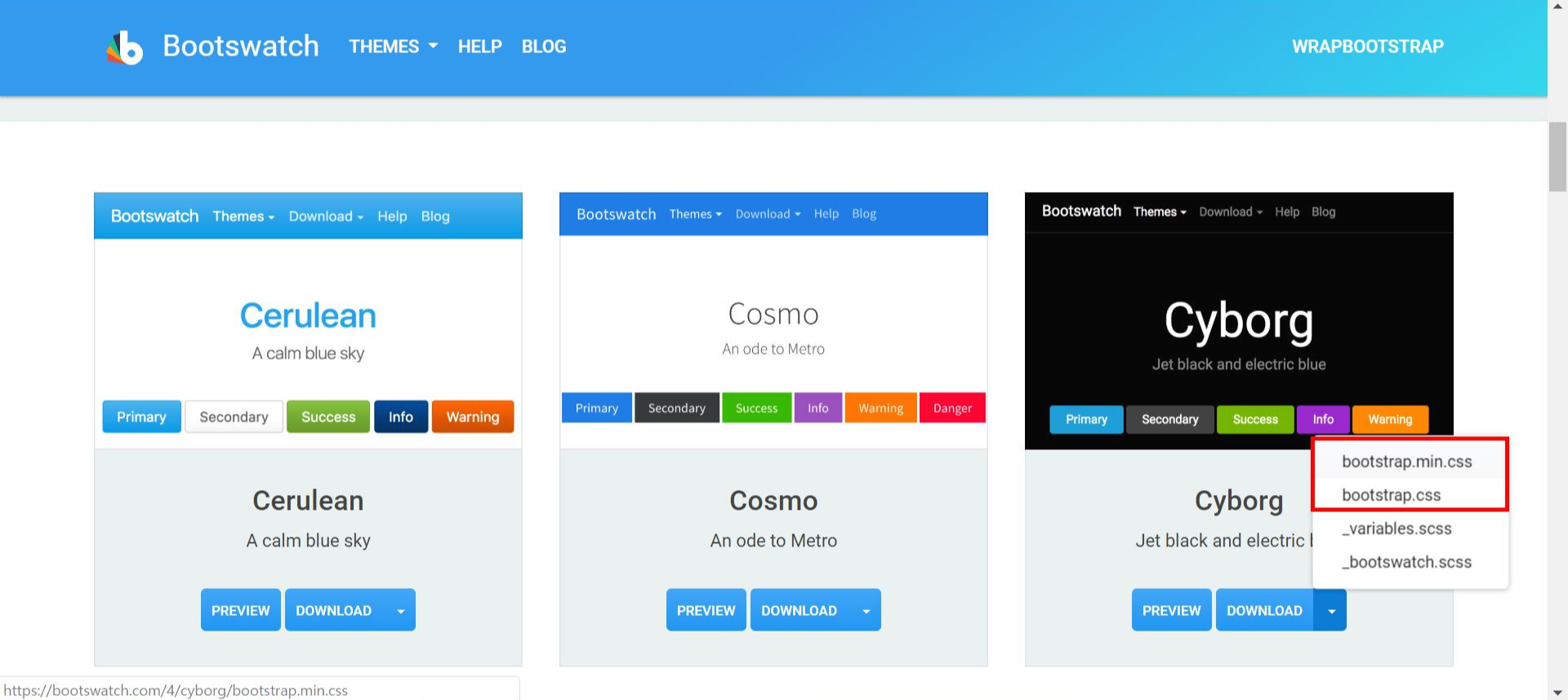
Task: Click Info swatch in Cyborg preview
Action: coord(1323,419)
